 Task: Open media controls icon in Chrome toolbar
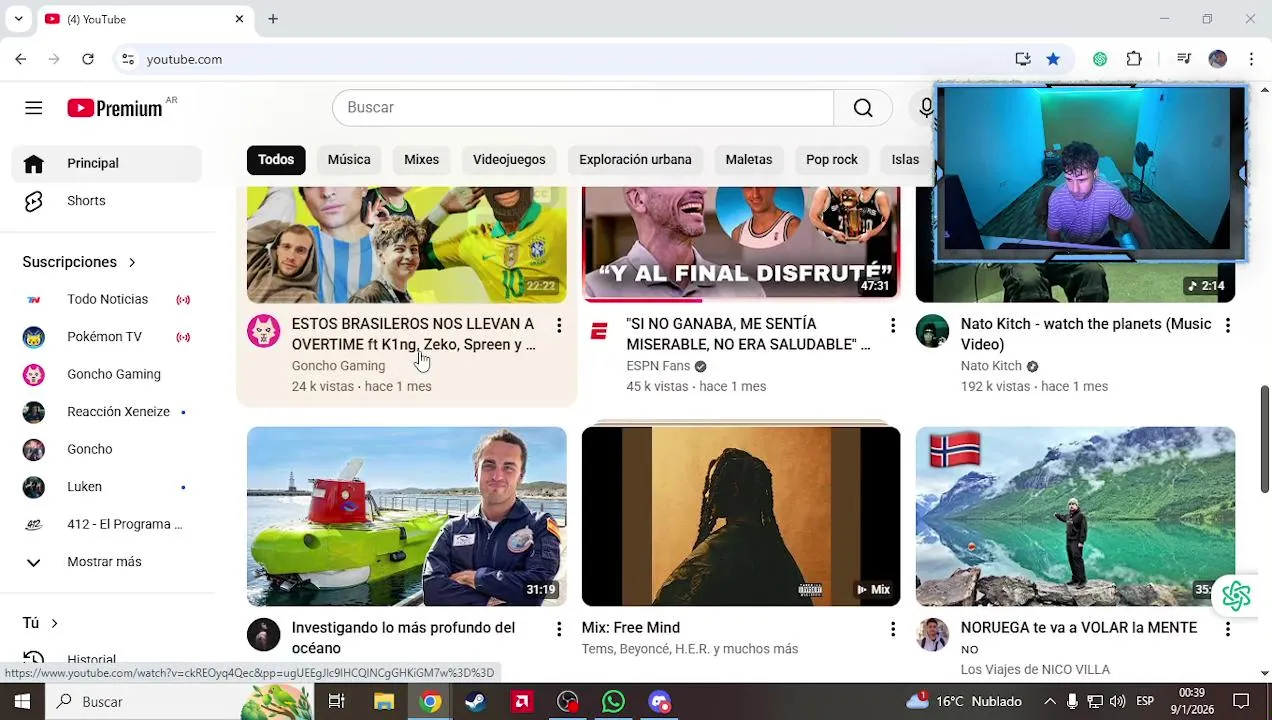1184,59
